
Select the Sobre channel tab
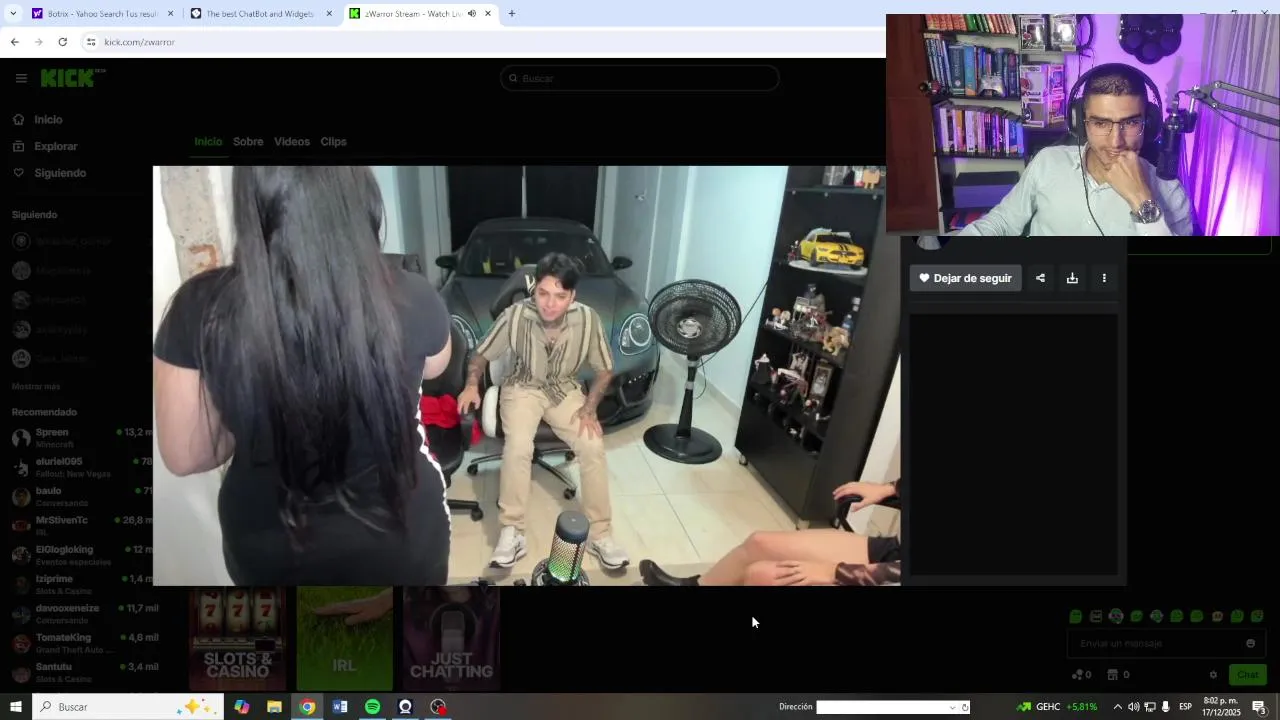[248, 141]
